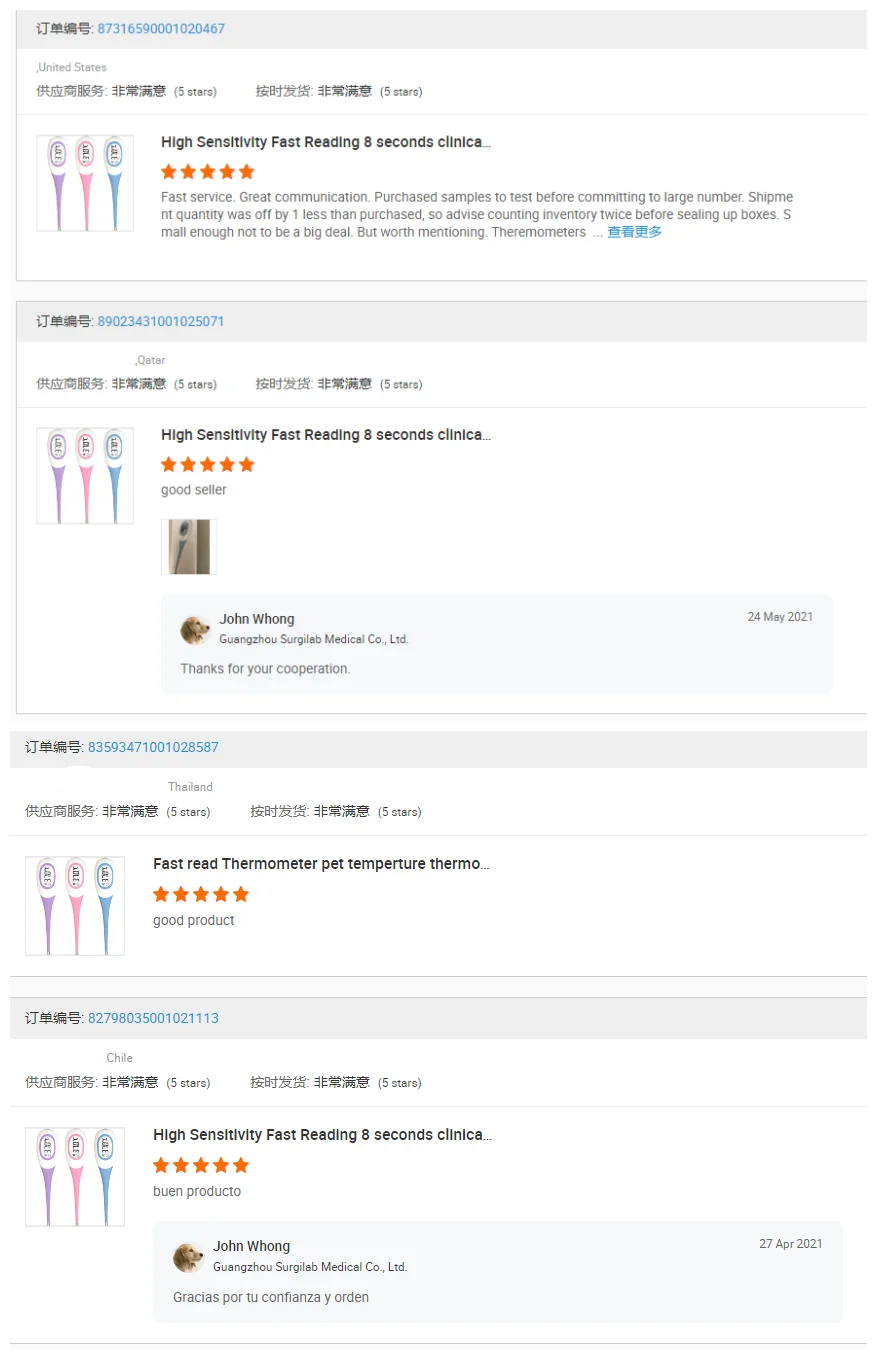Click John Whong's dog avatar dated 24 May 2021
Viewport: 877px width, 1359px height.
point(195,630)
